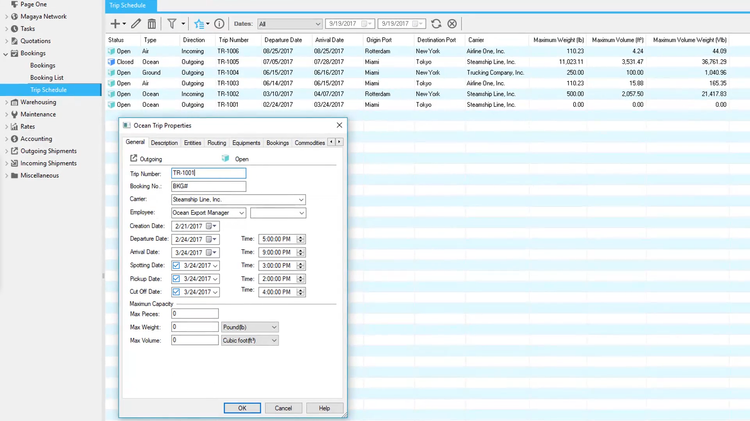Click the Actions icon beside filter
This screenshot has width=750, height=421.
click(x=199, y=24)
